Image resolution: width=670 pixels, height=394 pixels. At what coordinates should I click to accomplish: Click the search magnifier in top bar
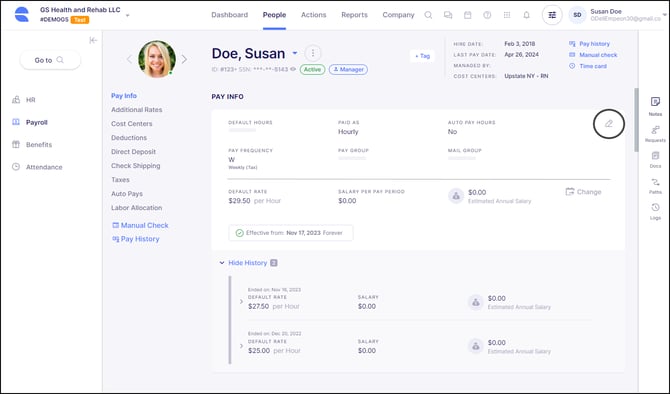[428, 15]
